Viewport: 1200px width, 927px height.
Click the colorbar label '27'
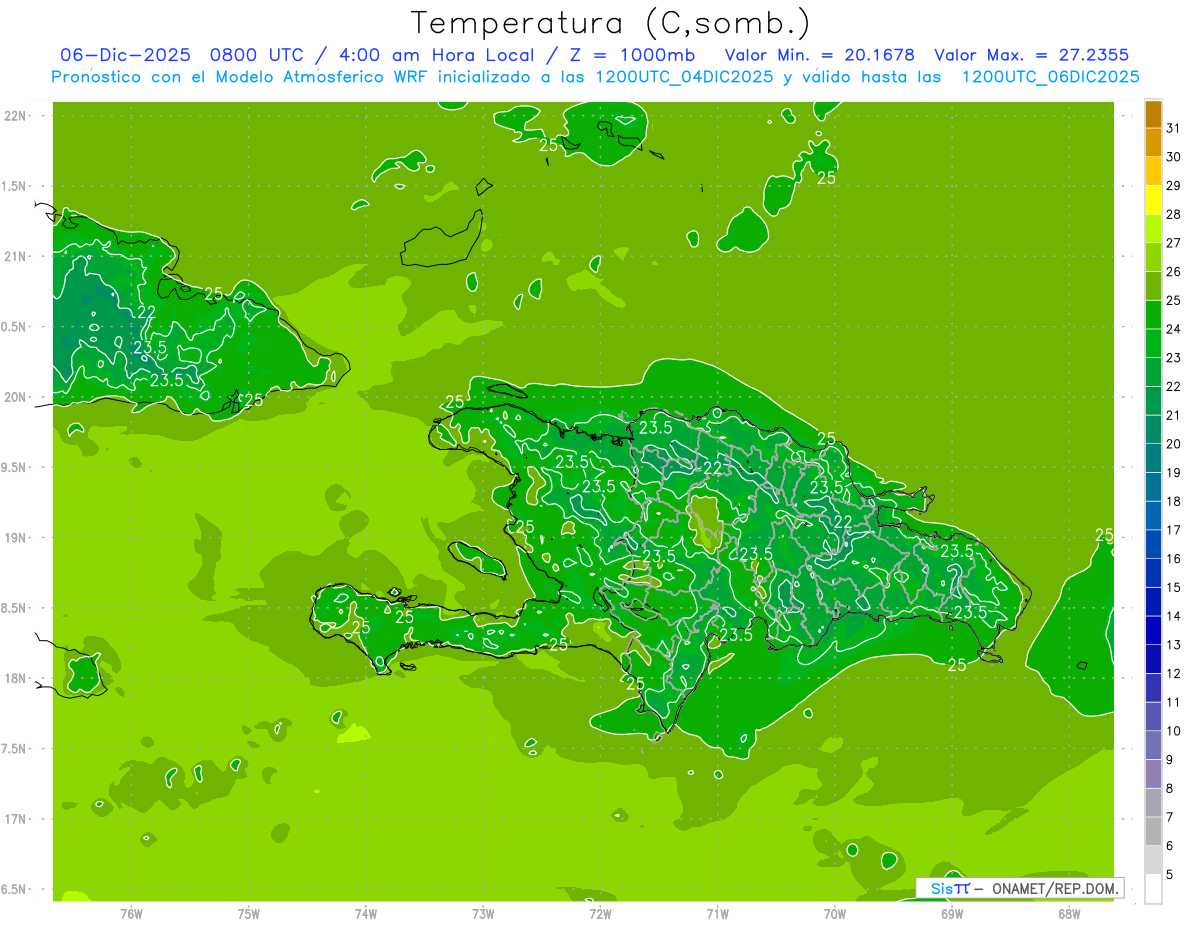1173,243
